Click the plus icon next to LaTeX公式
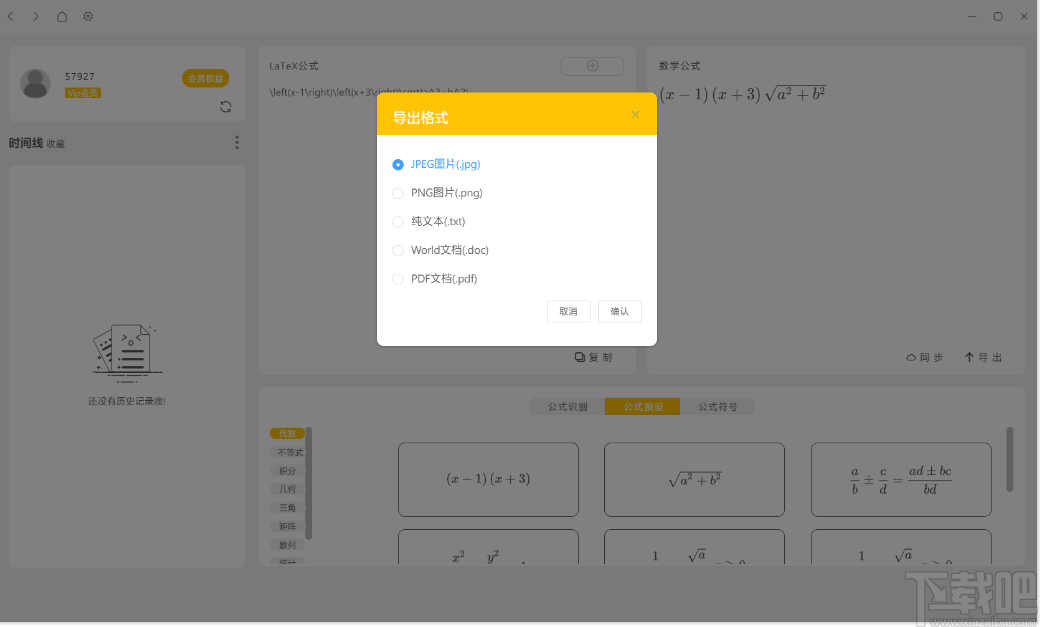 point(591,65)
